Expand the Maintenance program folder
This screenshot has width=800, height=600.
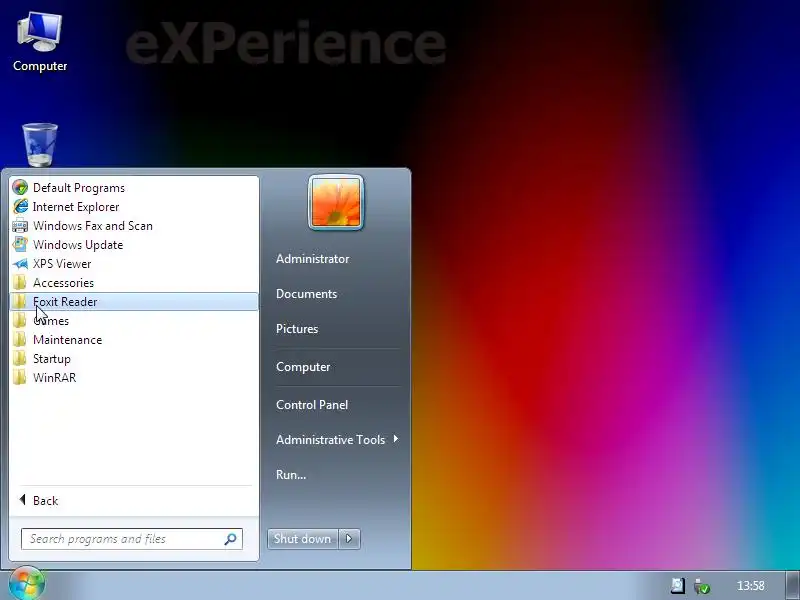(x=134, y=340)
